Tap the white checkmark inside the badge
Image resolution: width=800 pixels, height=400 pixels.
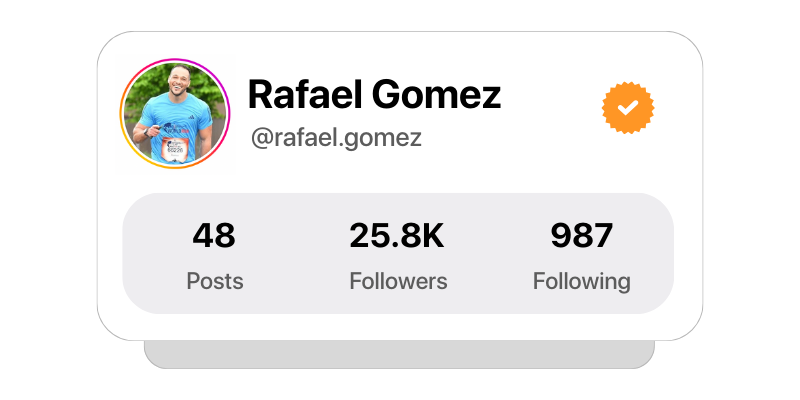pos(628,108)
